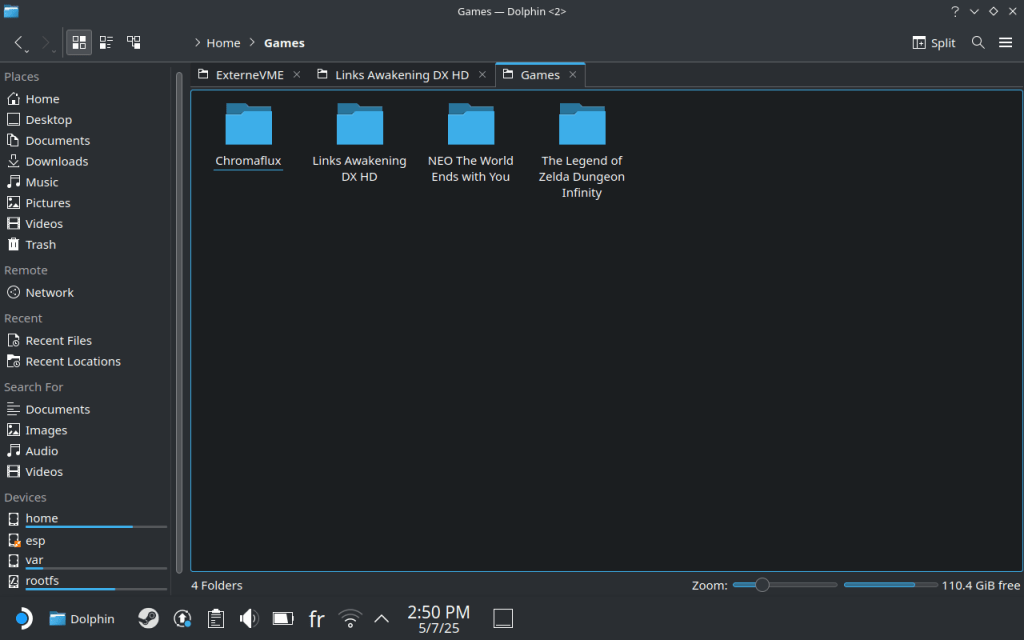Open Trash from the Places panel
Screen dimensions: 1024x640
(x=40, y=244)
